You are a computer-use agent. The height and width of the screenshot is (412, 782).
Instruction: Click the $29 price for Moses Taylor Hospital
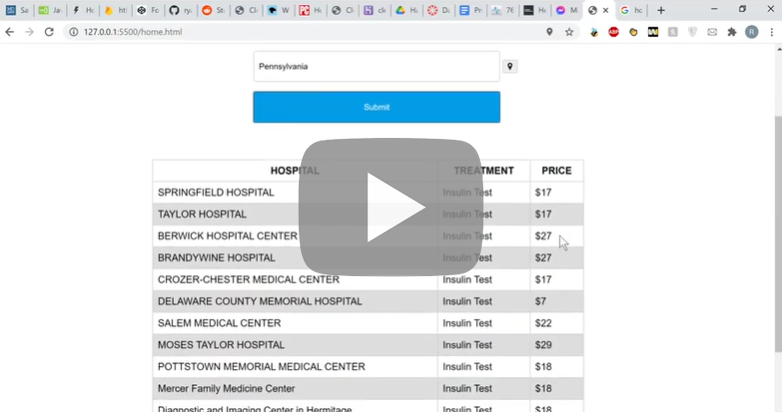(x=543, y=345)
